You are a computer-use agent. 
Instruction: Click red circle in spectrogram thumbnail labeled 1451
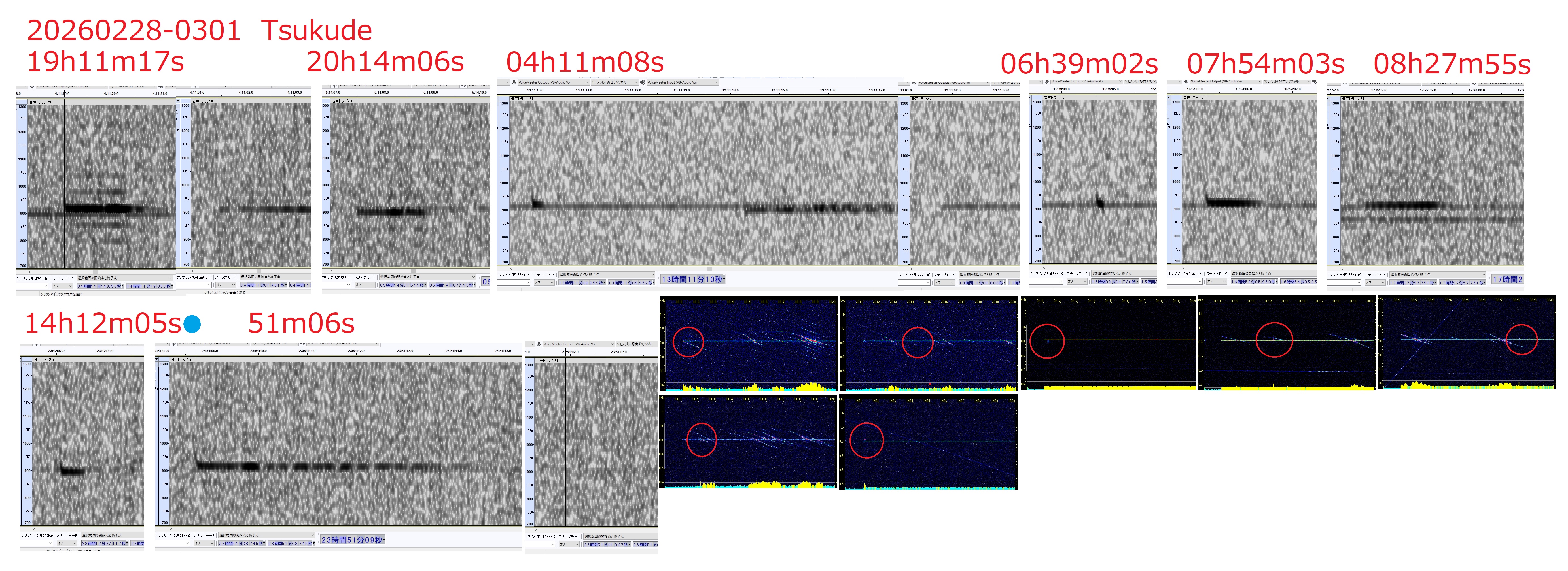click(x=866, y=440)
